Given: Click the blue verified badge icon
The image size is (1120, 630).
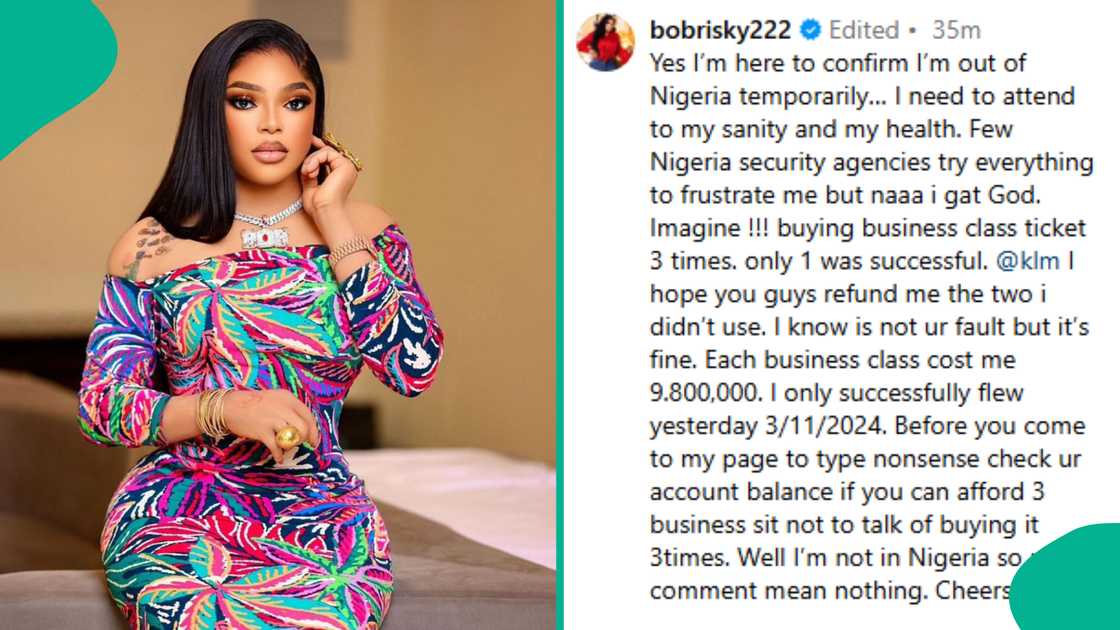Looking at the screenshot, I should pos(810,30).
